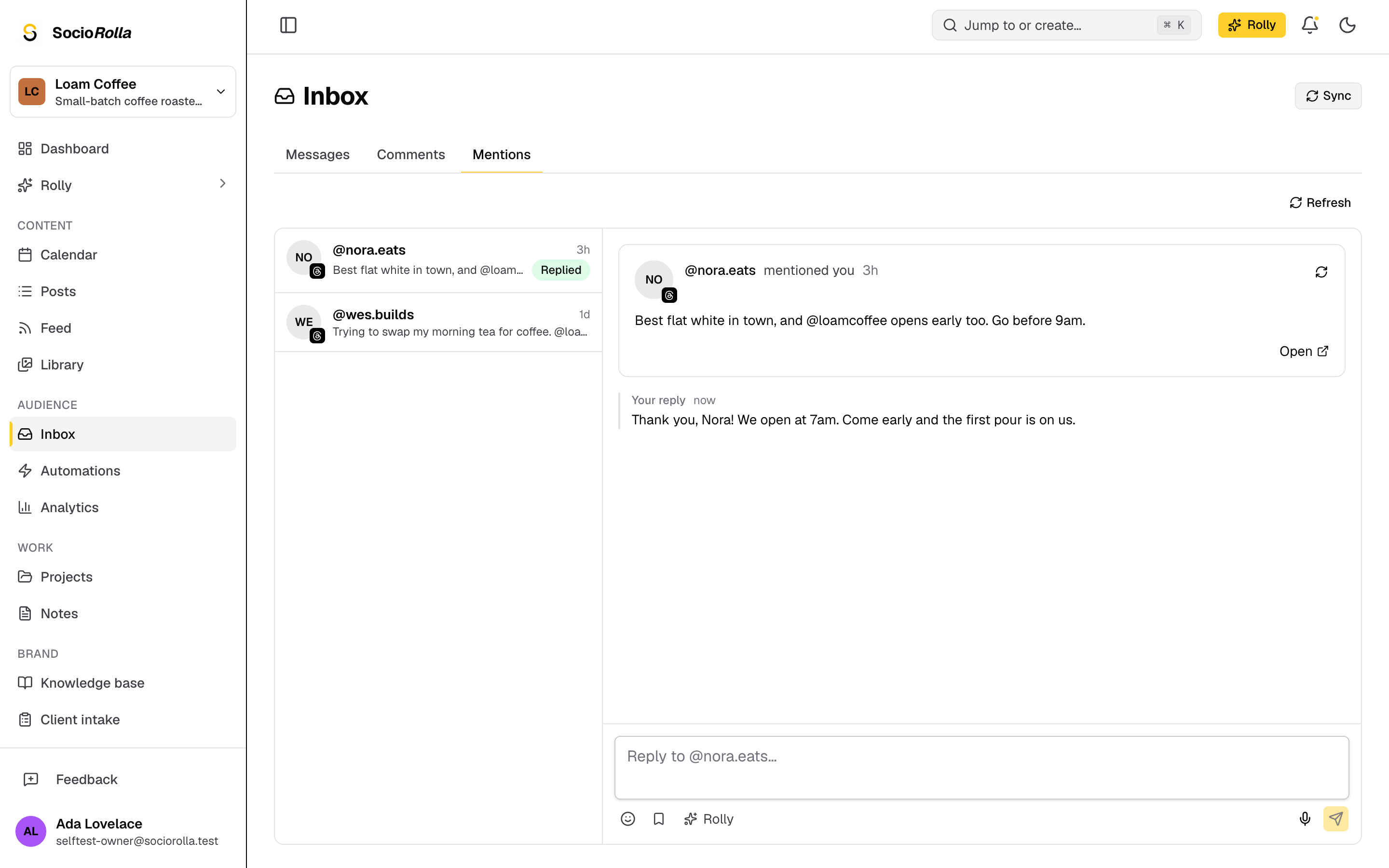
Task: Go to Posts in sidebar
Action: 123,291
